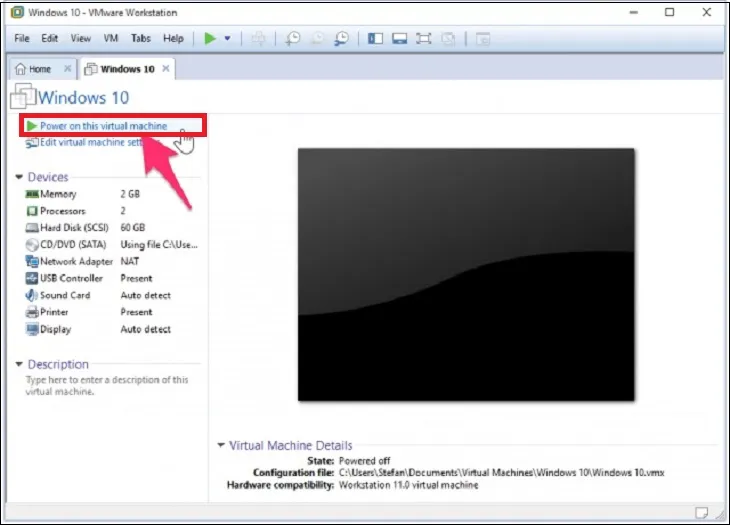Close the Windows 10 tab

pos(166,68)
